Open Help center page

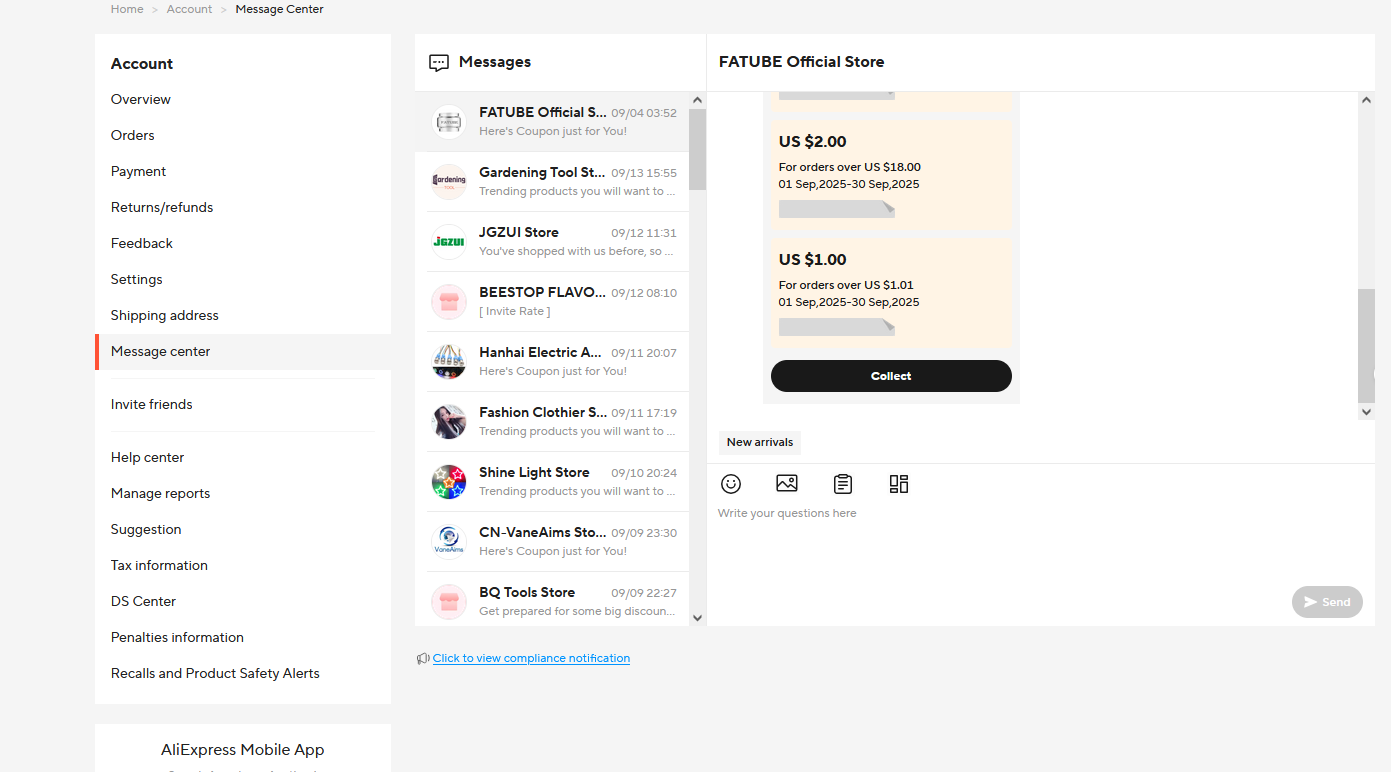click(148, 457)
